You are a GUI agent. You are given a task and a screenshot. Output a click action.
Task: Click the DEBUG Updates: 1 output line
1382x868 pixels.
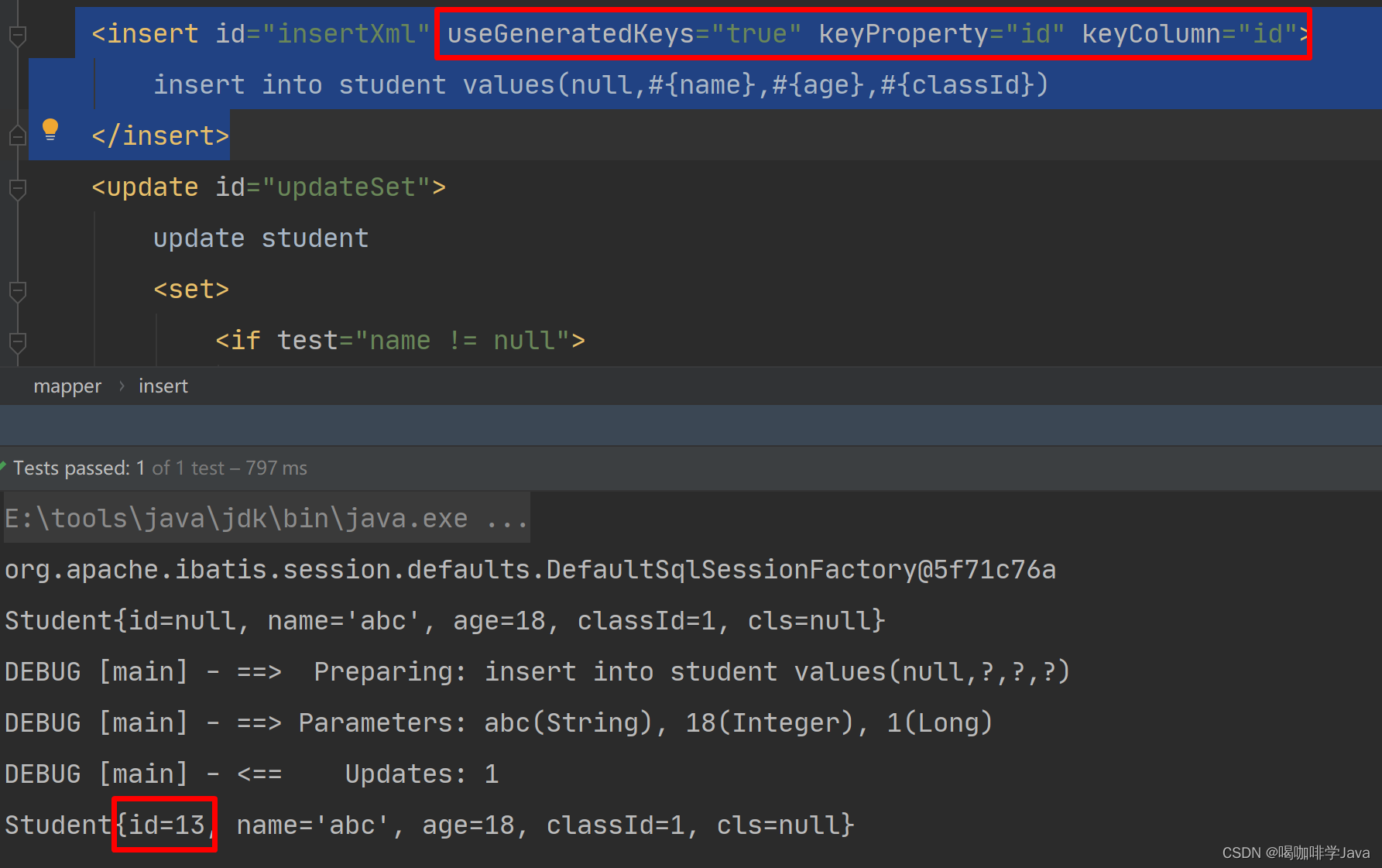(252, 774)
